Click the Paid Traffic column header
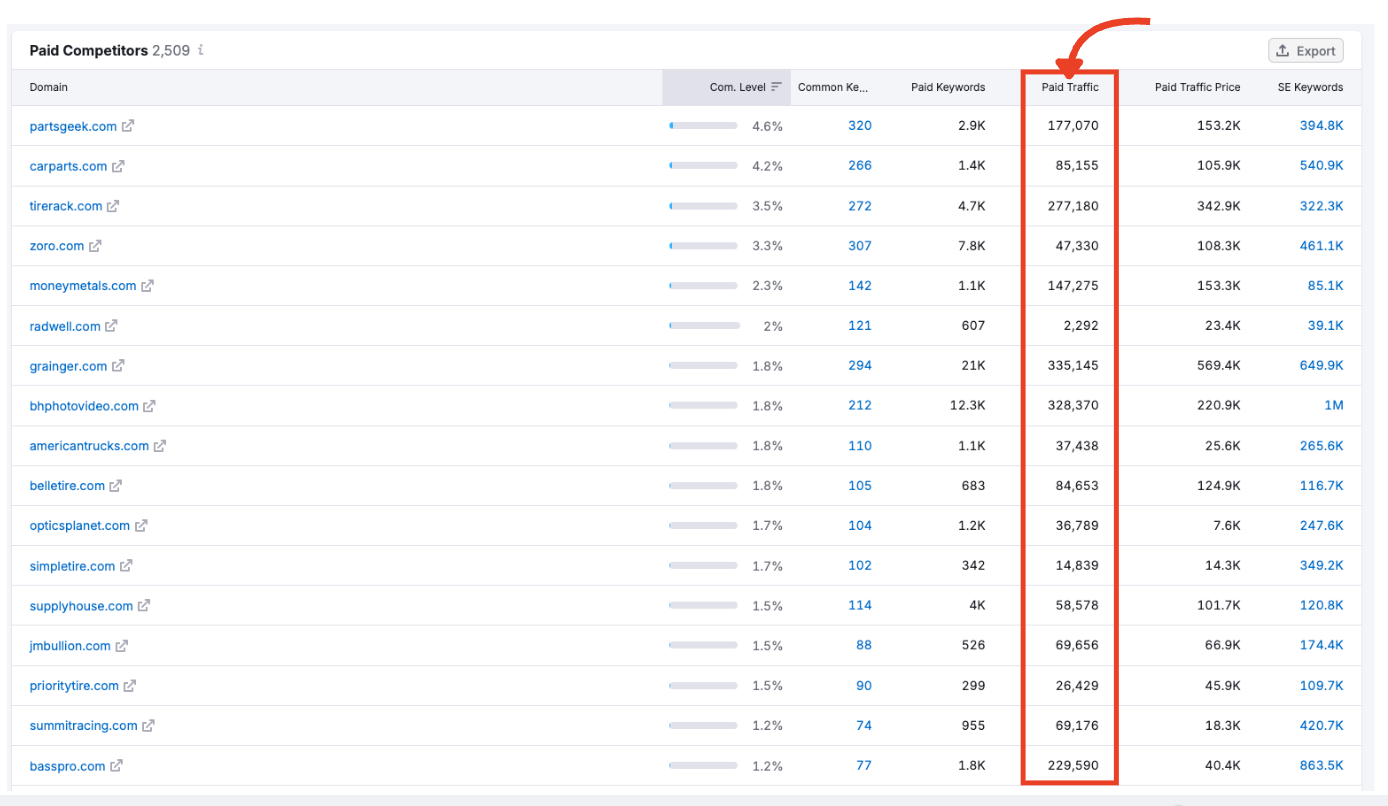Image resolution: width=1388 pixels, height=806 pixels. point(1069,87)
